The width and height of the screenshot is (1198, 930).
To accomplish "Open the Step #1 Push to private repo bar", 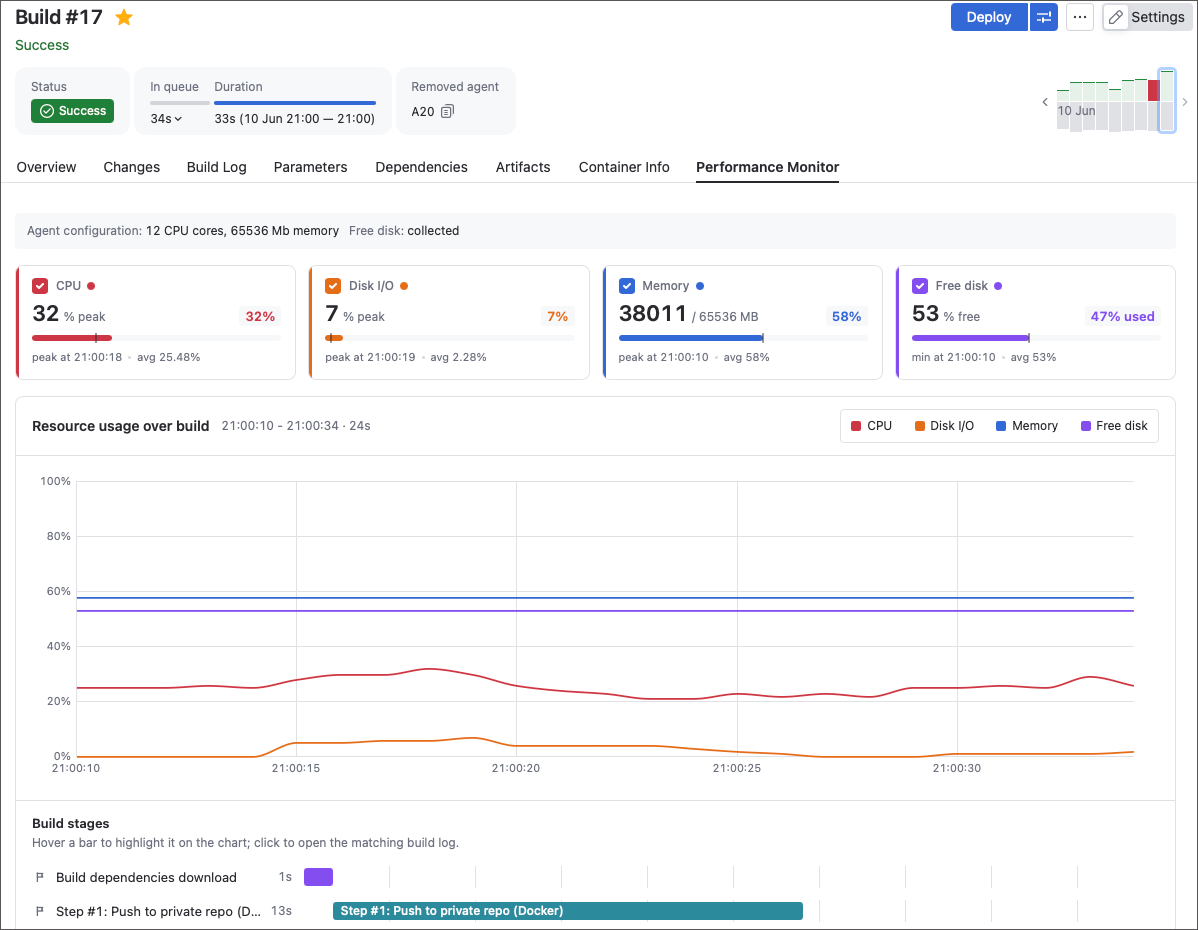I will (568, 911).
